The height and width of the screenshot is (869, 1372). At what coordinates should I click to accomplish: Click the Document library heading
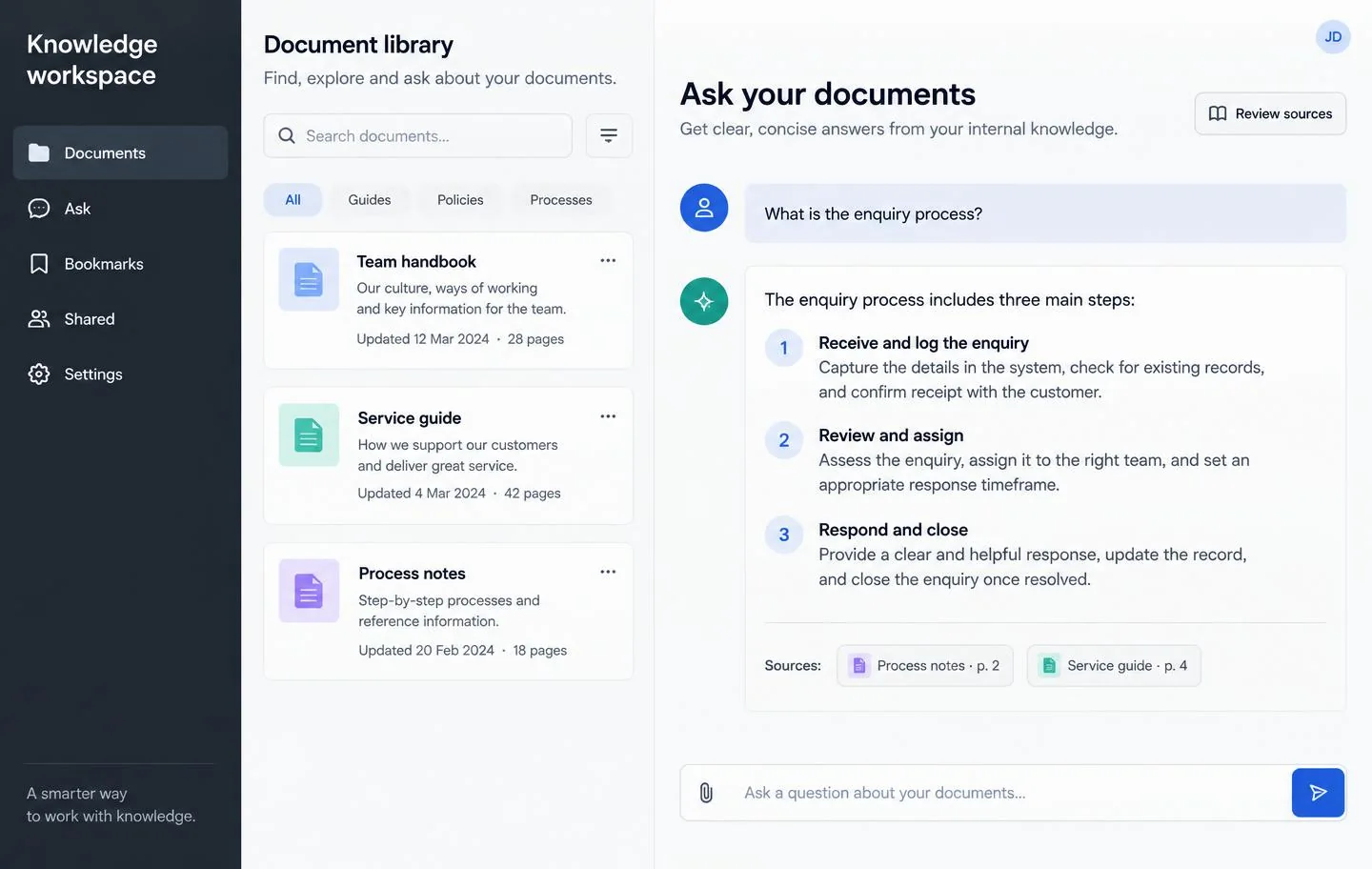pos(358,45)
